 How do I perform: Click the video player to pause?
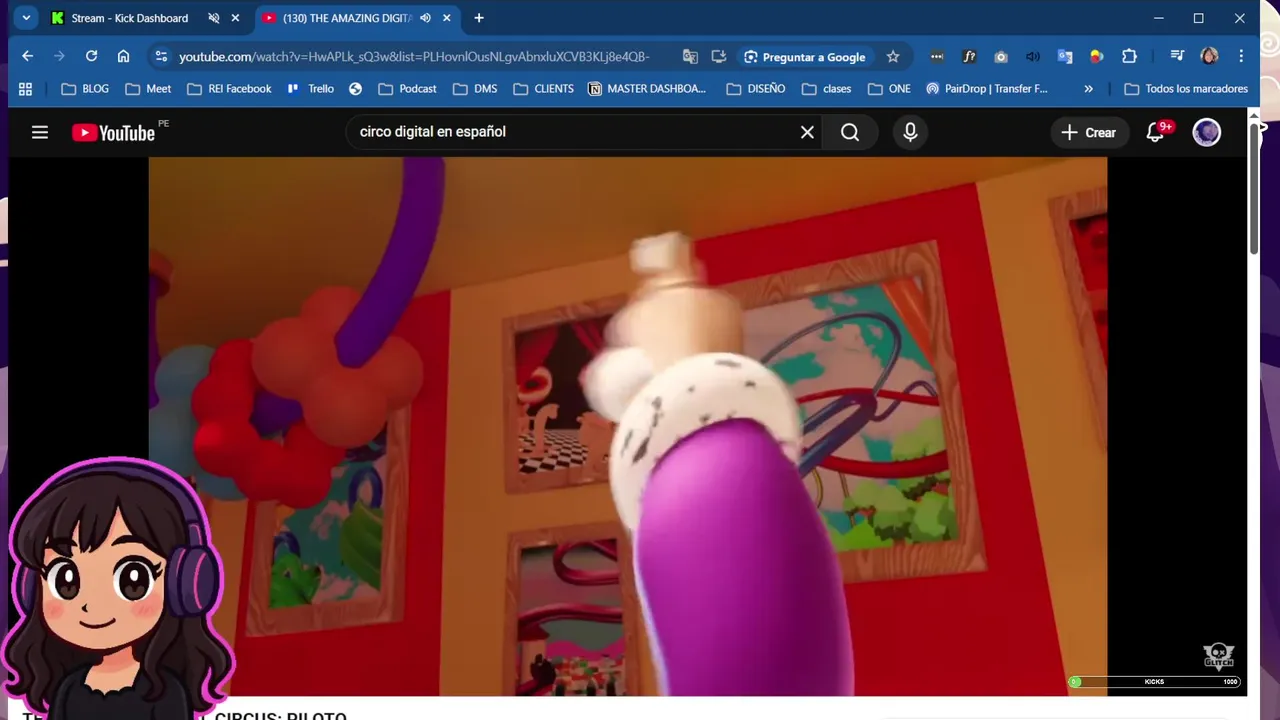pos(628,426)
